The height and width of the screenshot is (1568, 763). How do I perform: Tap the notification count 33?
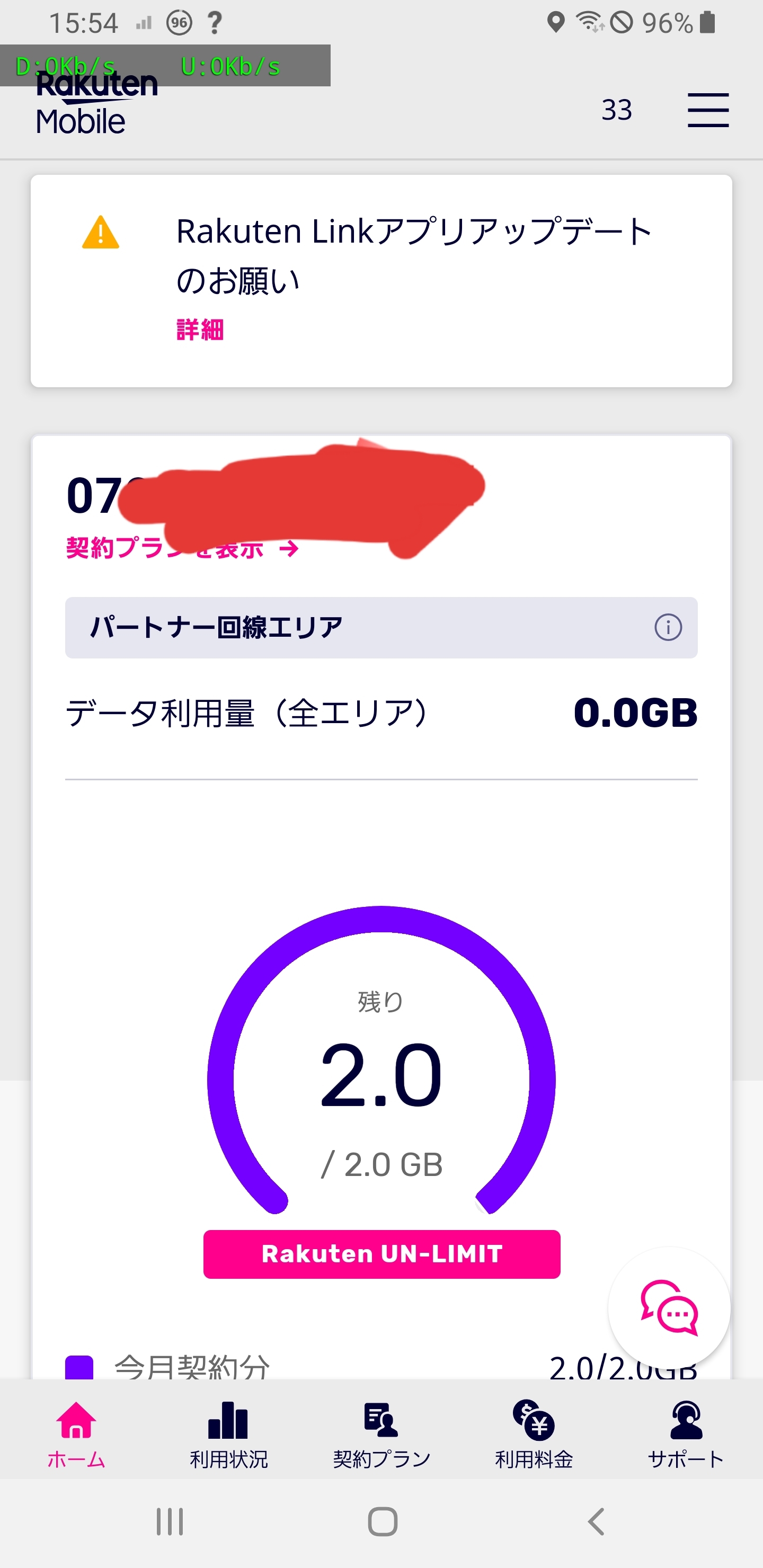616,110
